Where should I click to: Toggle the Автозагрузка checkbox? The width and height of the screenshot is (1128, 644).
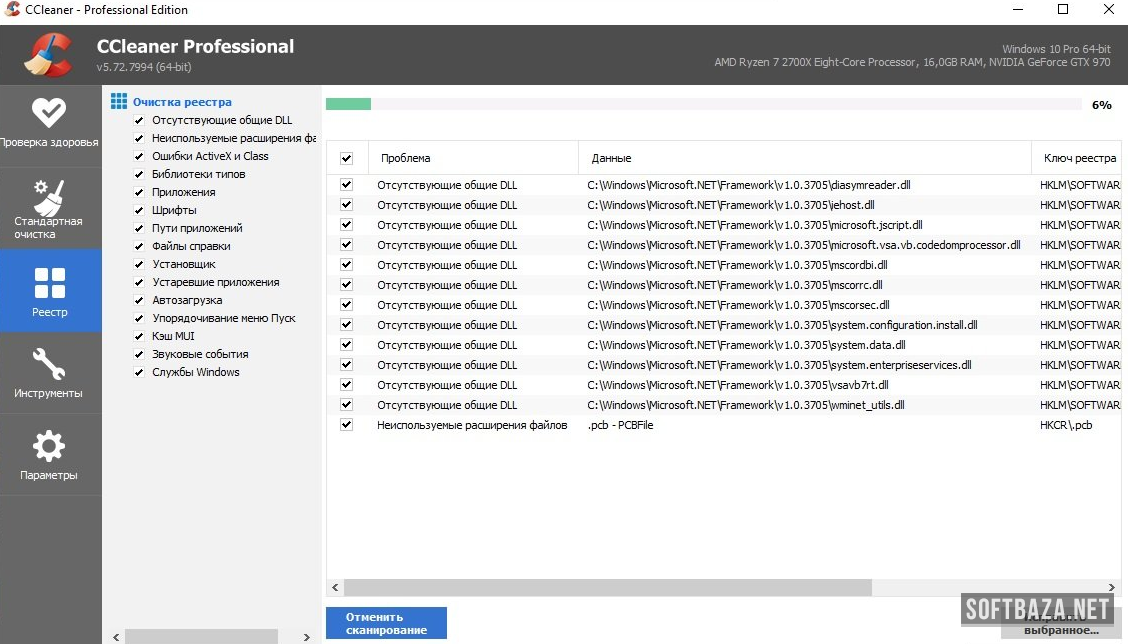click(140, 300)
